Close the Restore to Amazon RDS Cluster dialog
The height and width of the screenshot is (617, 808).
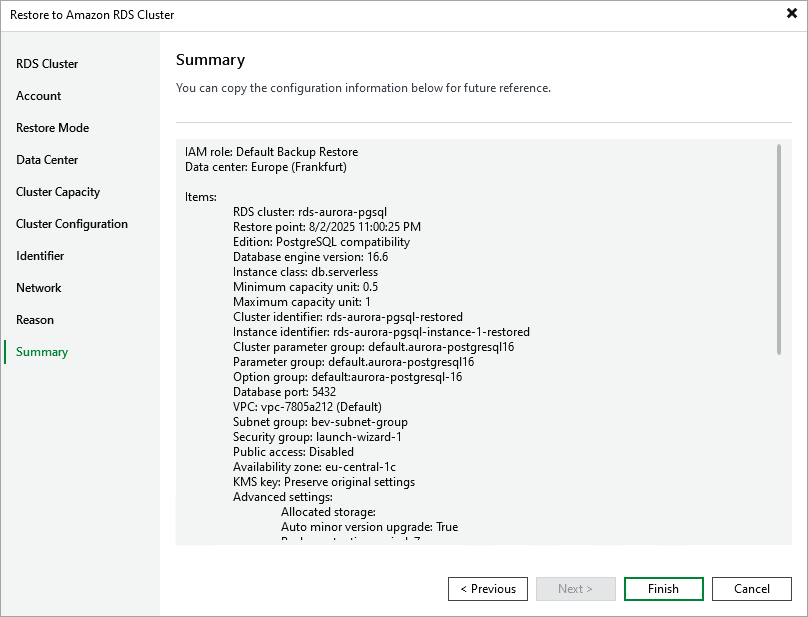(792, 14)
